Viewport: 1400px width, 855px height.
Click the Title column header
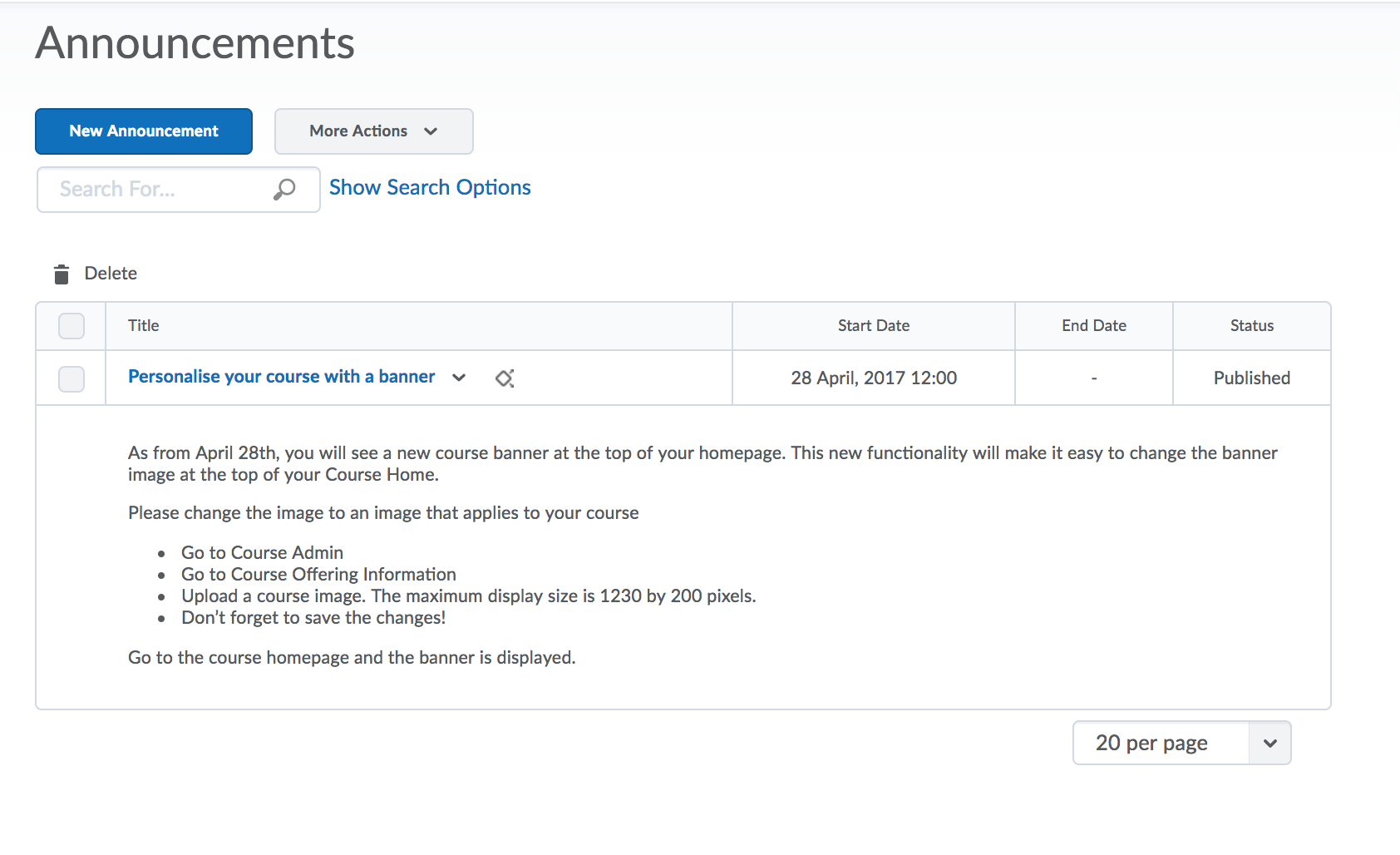144,326
